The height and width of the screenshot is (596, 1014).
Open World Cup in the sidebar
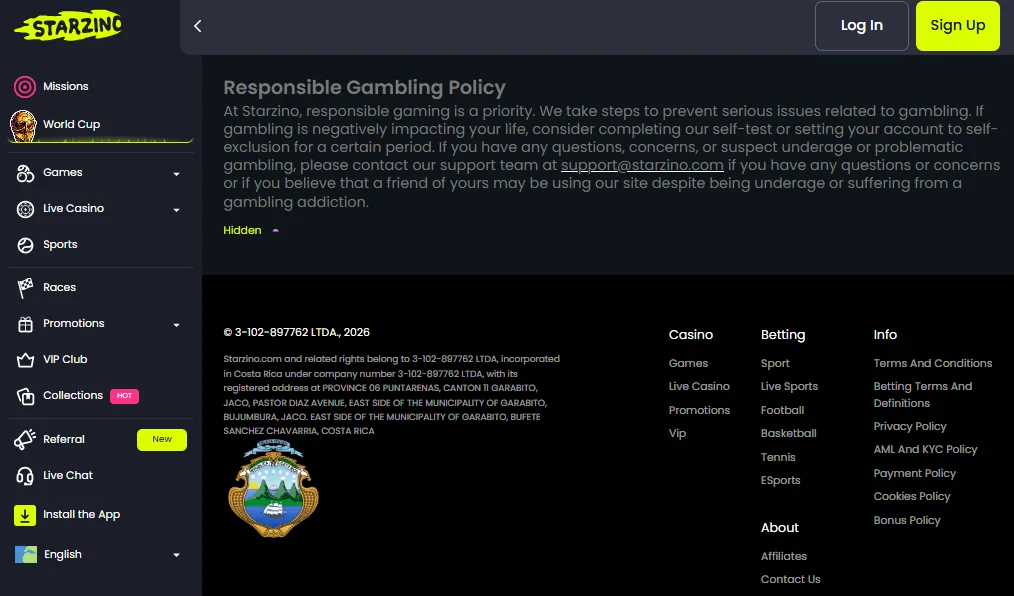[x=72, y=124]
